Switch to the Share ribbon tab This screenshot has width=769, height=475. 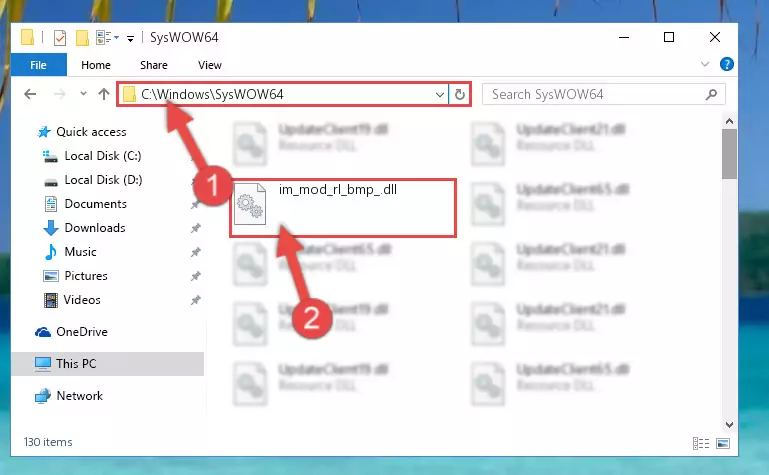coord(154,65)
